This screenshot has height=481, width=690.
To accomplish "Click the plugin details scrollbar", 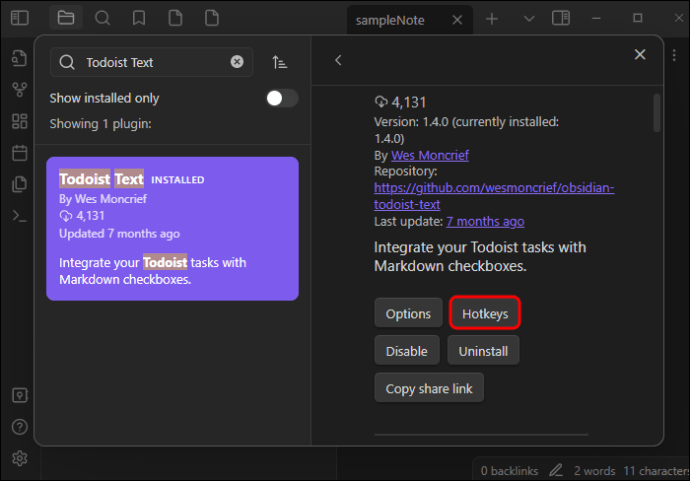I will [657, 113].
